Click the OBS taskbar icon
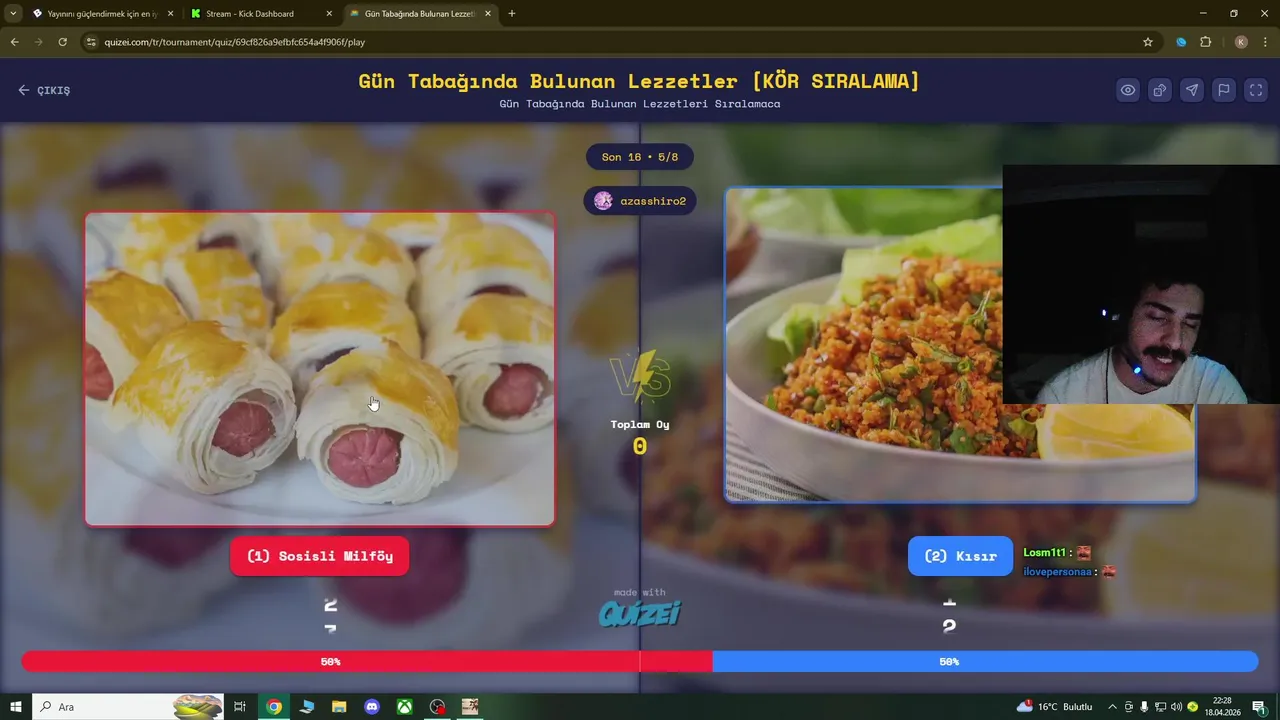Viewport: 1280px width, 720px height. (x=438, y=707)
